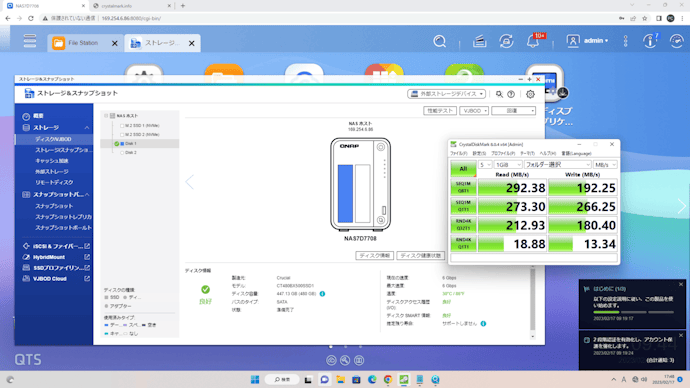The width and height of the screenshot is (690, 388).
Task: Open Edge browser on the taskbar
Action: point(372,380)
